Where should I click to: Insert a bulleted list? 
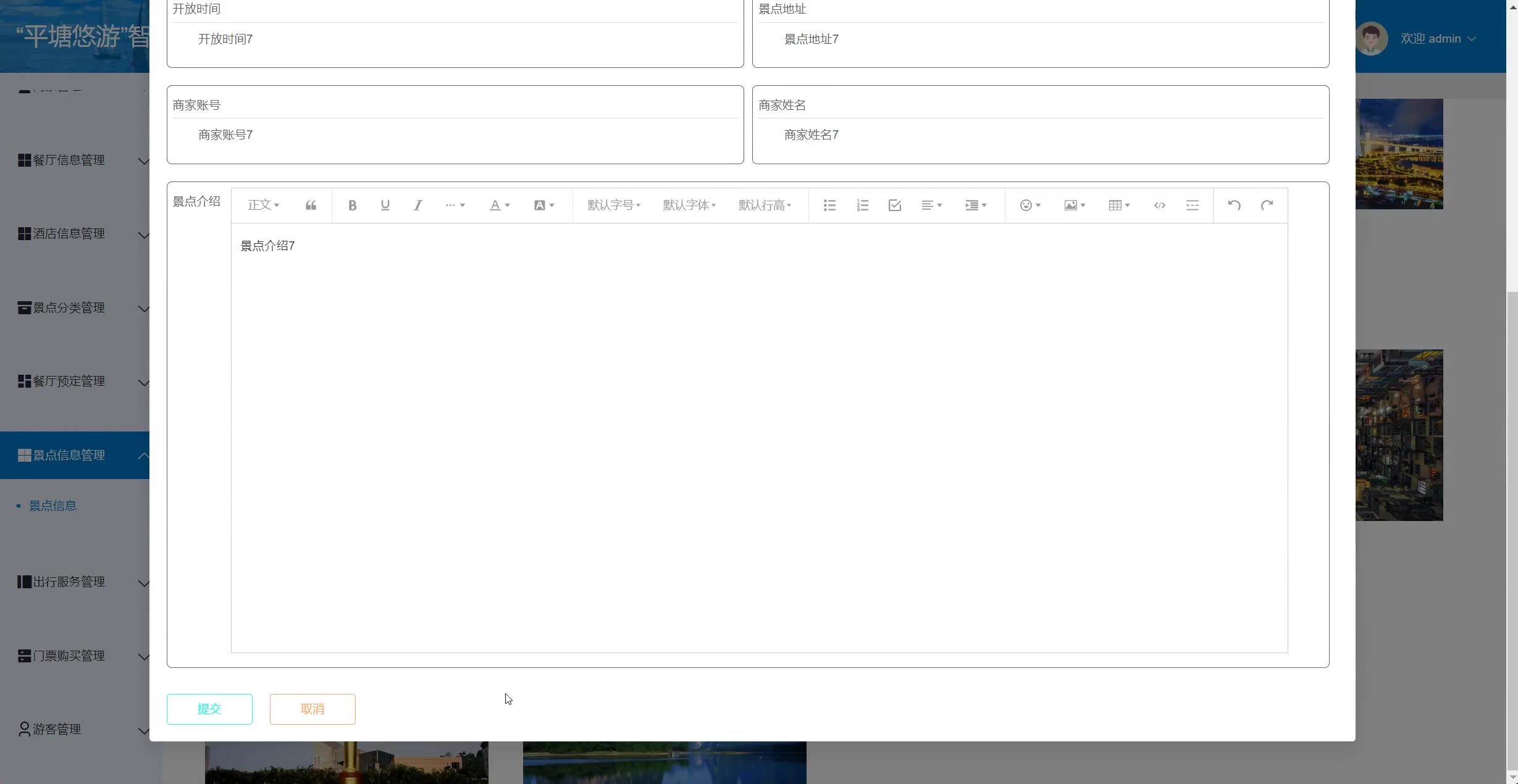[829, 206]
